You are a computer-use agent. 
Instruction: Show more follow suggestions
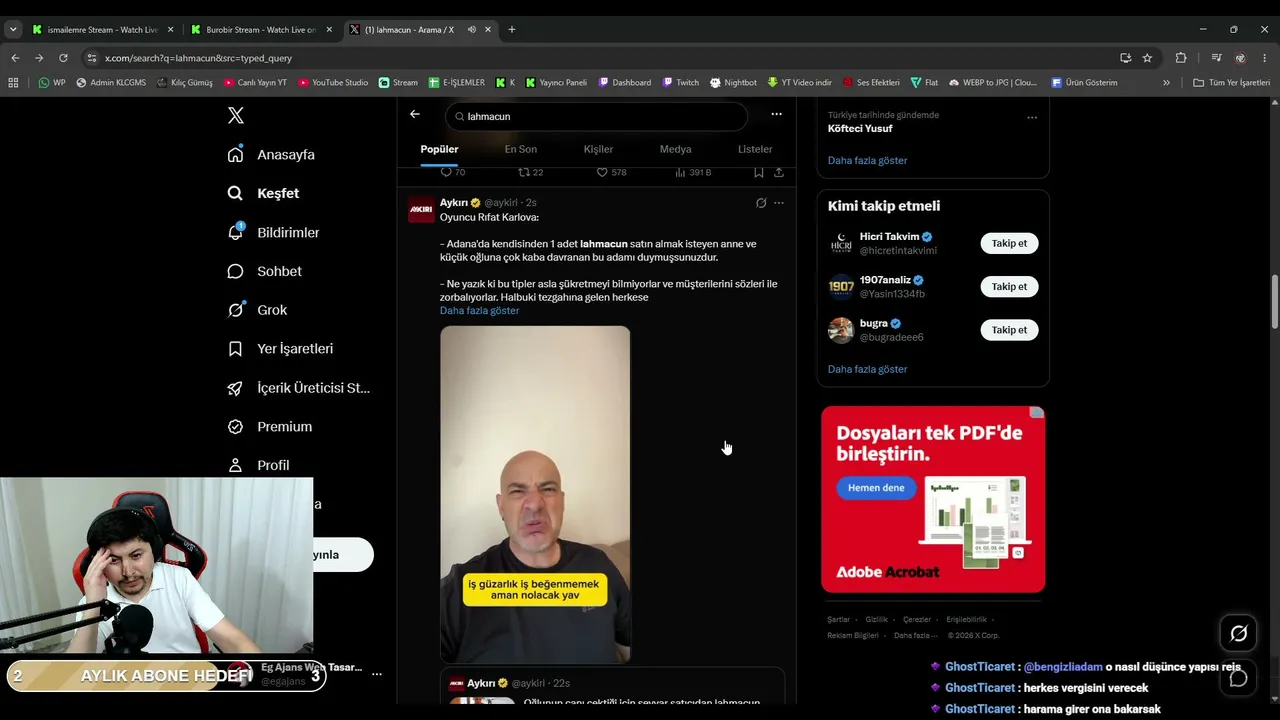click(867, 369)
